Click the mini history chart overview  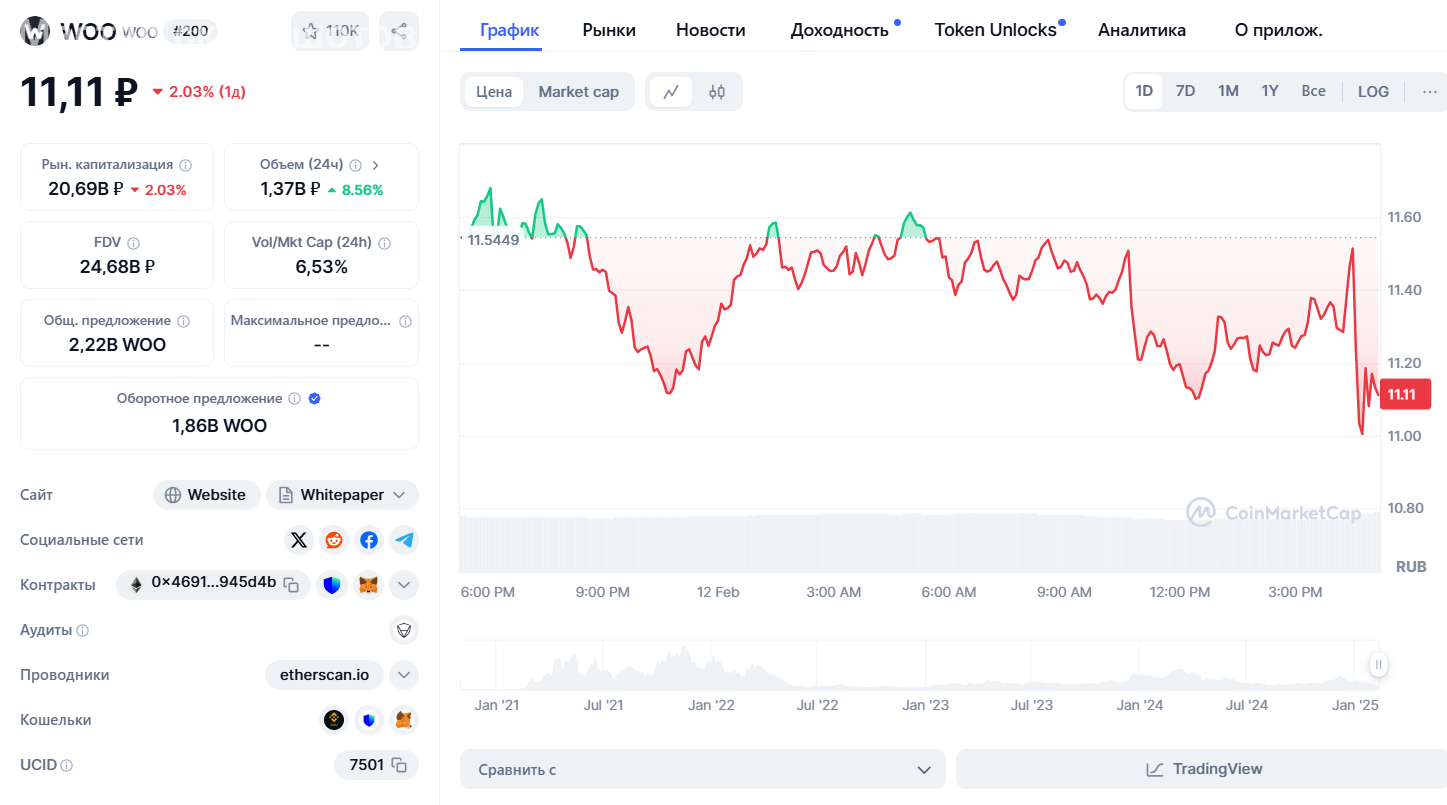coord(919,666)
